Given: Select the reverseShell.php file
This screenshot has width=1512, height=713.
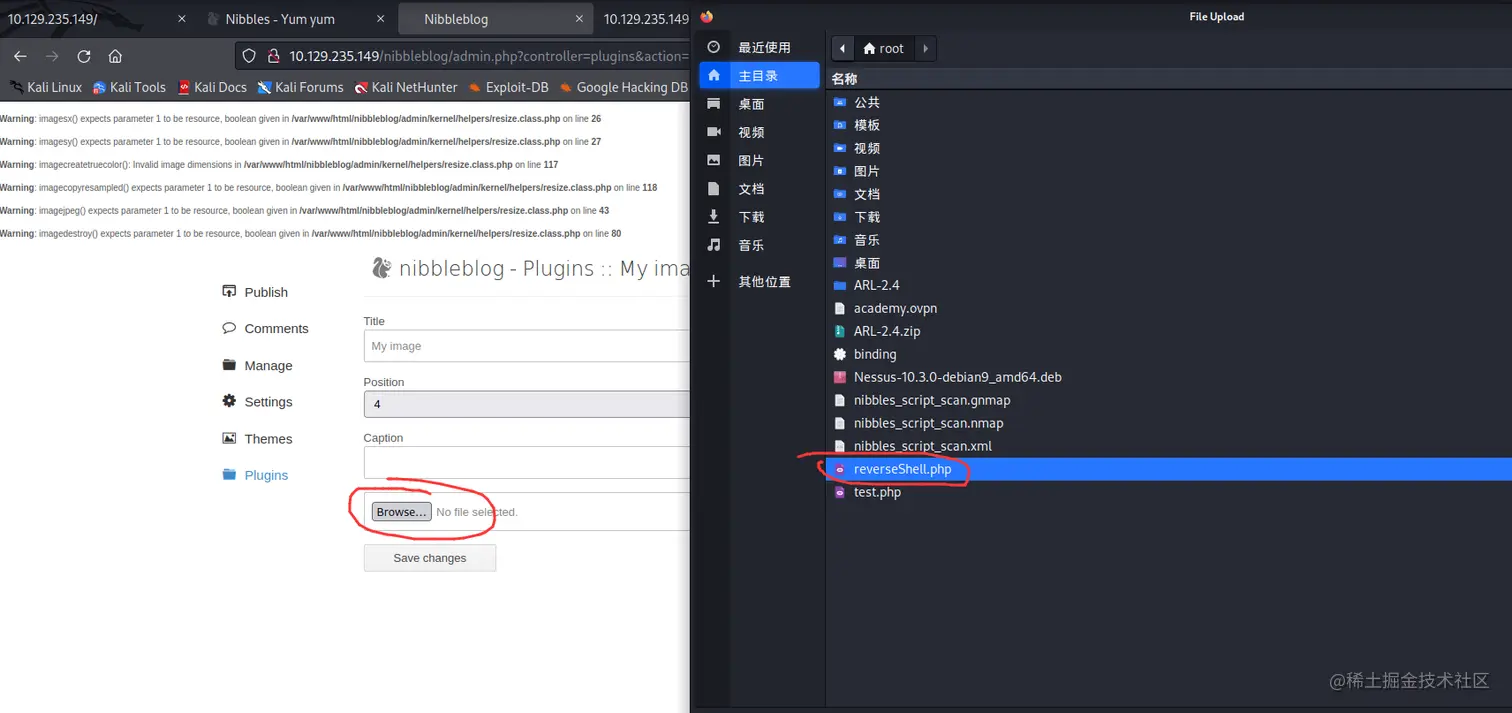Looking at the screenshot, I should 1170,469.
